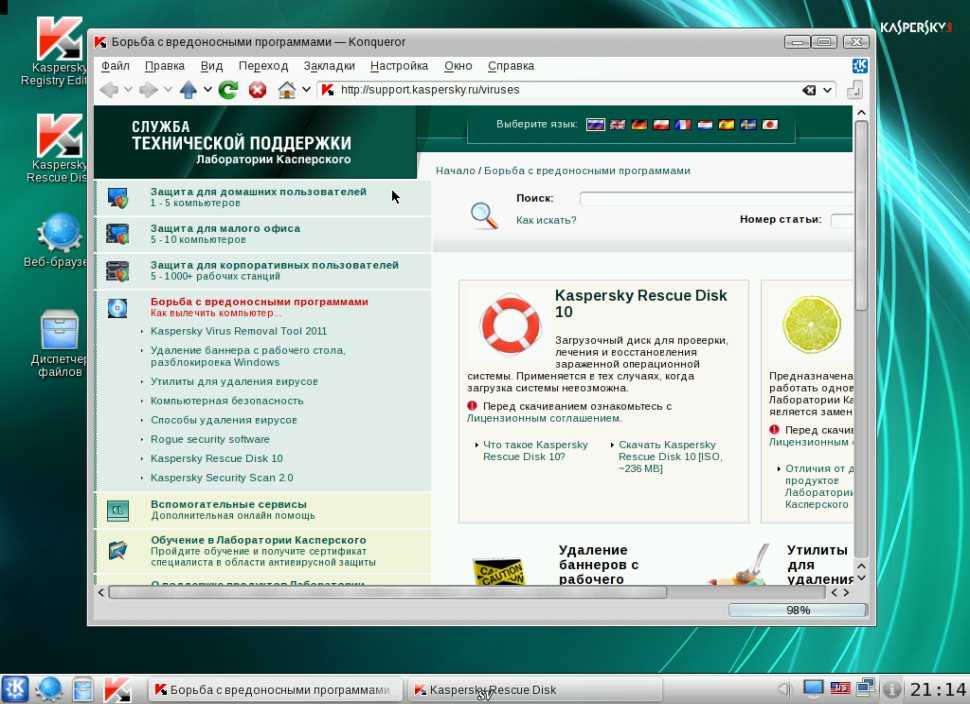Click Начало in the breadcrumb
This screenshot has height=704, width=970.
click(455, 171)
